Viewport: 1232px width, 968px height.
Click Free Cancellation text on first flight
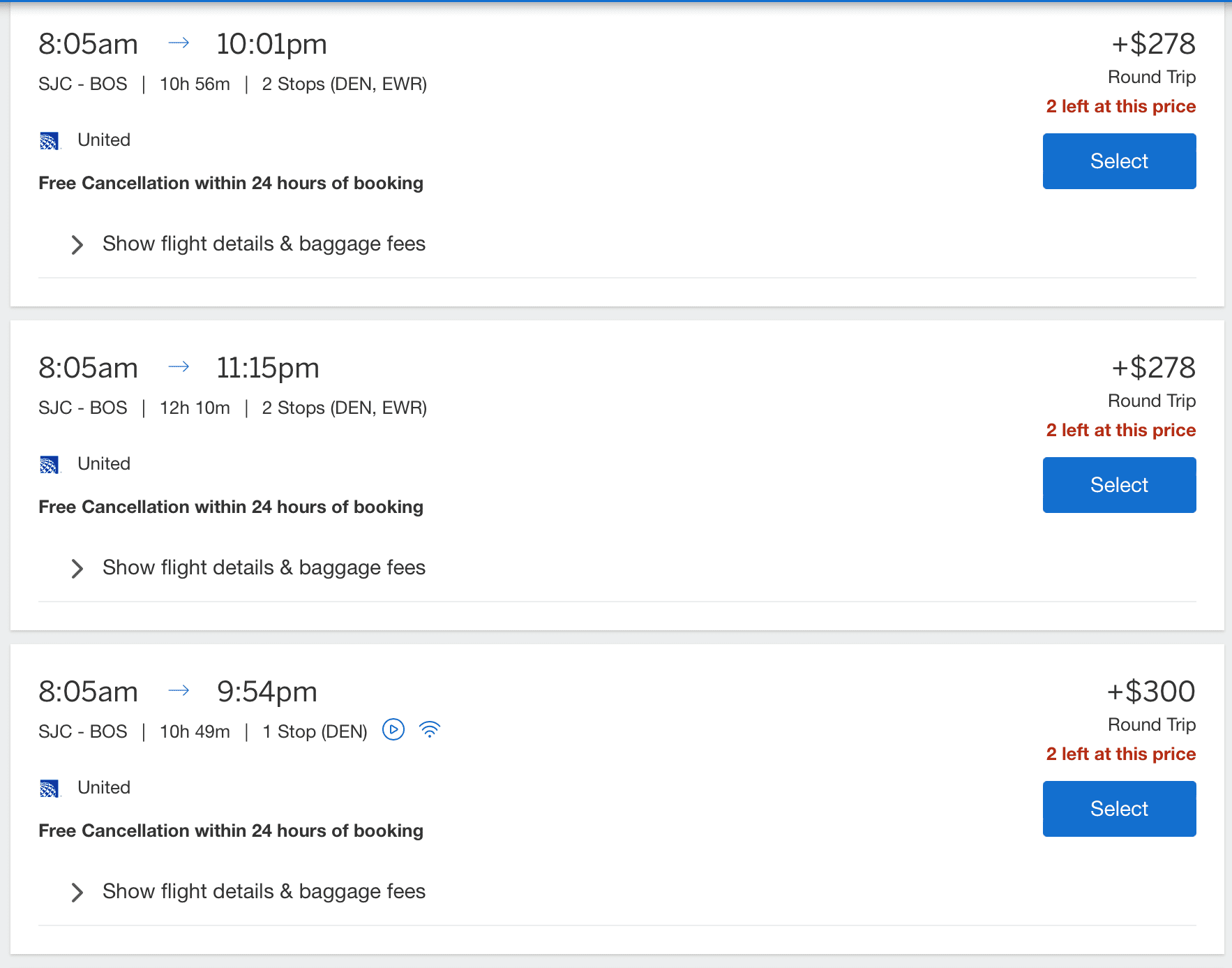(x=230, y=183)
